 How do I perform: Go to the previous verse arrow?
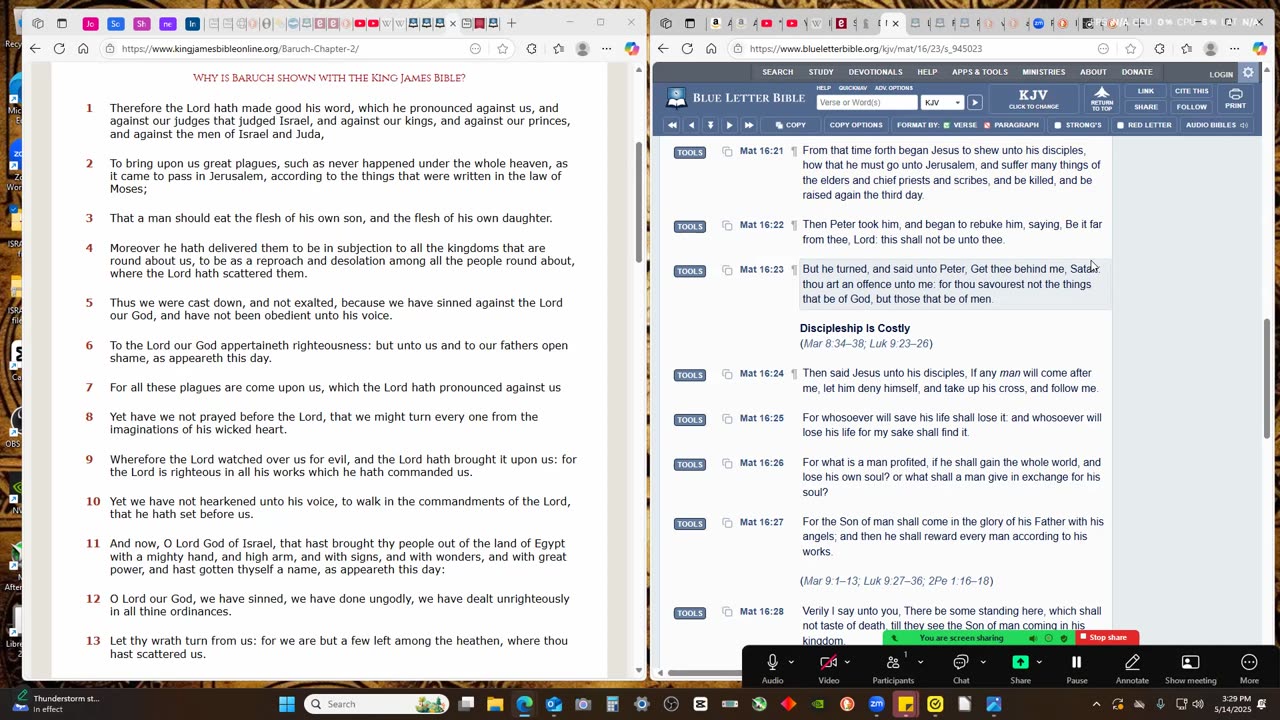(x=691, y=125)
